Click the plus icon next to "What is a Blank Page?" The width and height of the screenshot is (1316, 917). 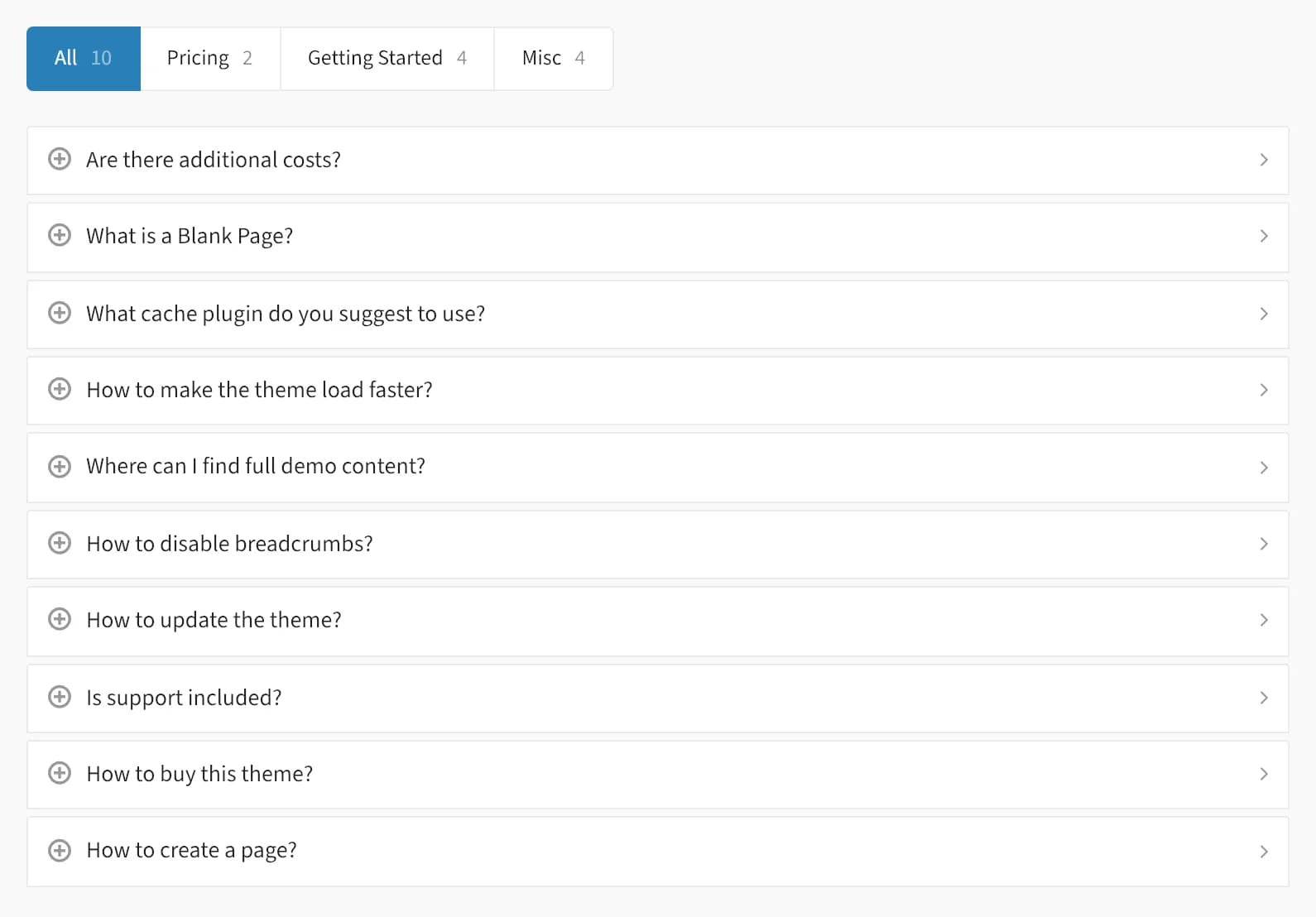pyautogui.click(x=60, y=235)
